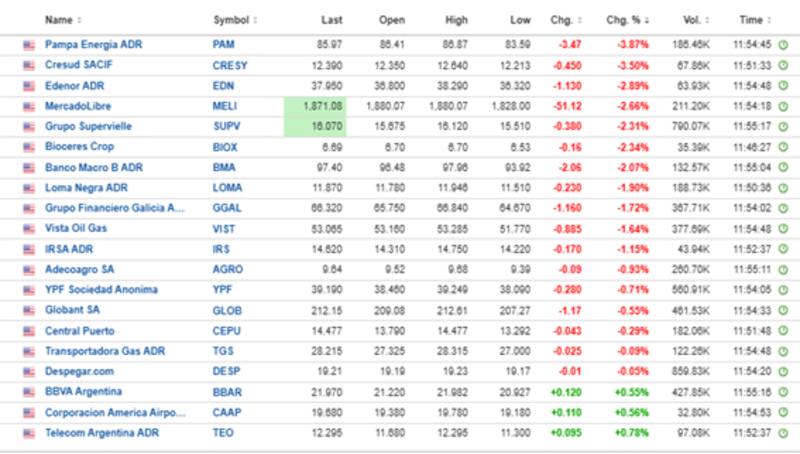The width and height of the screenshot is (800, 454).
Task: Click the flag icon next to Telecom Argentina ADR
Action: pos(29,432)
